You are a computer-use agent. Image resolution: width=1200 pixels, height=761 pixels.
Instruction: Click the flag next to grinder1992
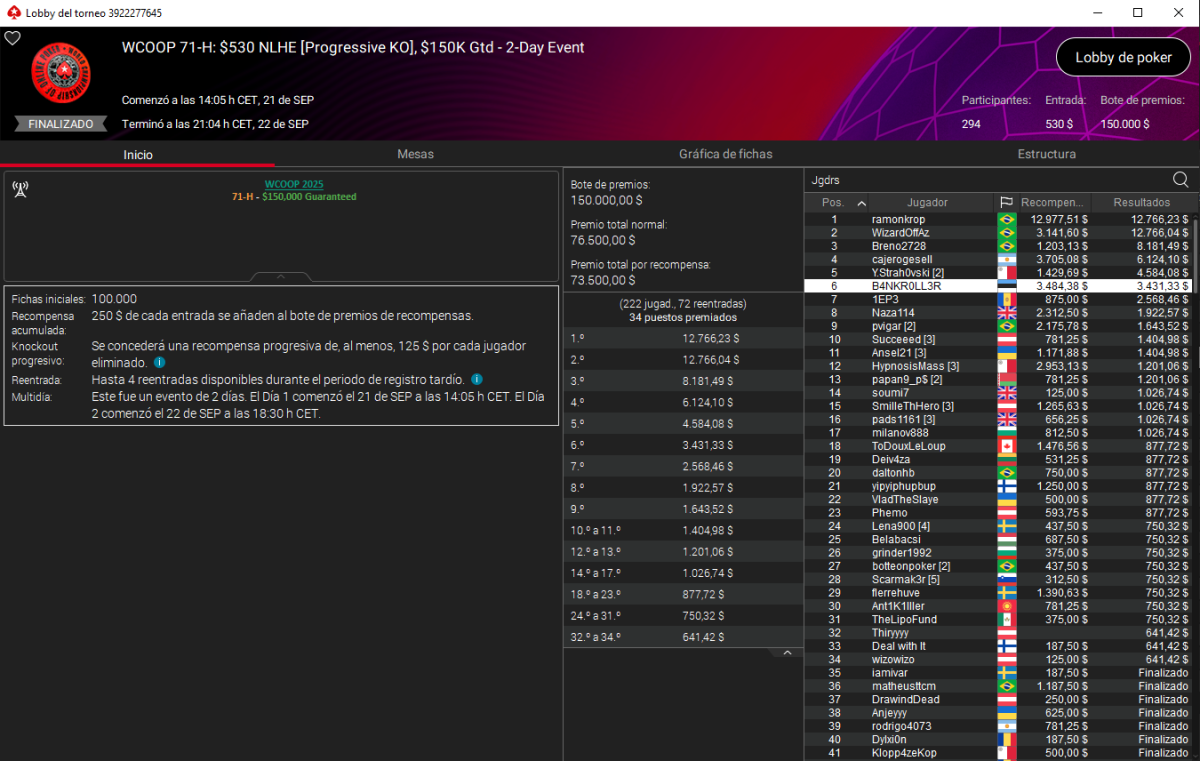[x=1006, y=552]
